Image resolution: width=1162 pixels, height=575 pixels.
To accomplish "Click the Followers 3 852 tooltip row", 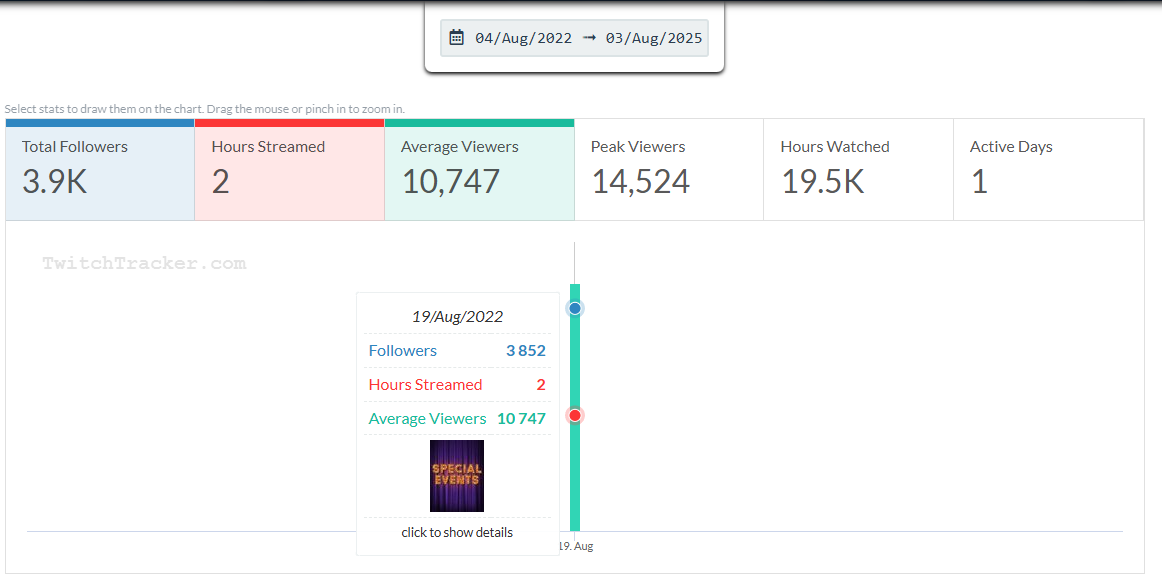I will [x=457, y=350].
